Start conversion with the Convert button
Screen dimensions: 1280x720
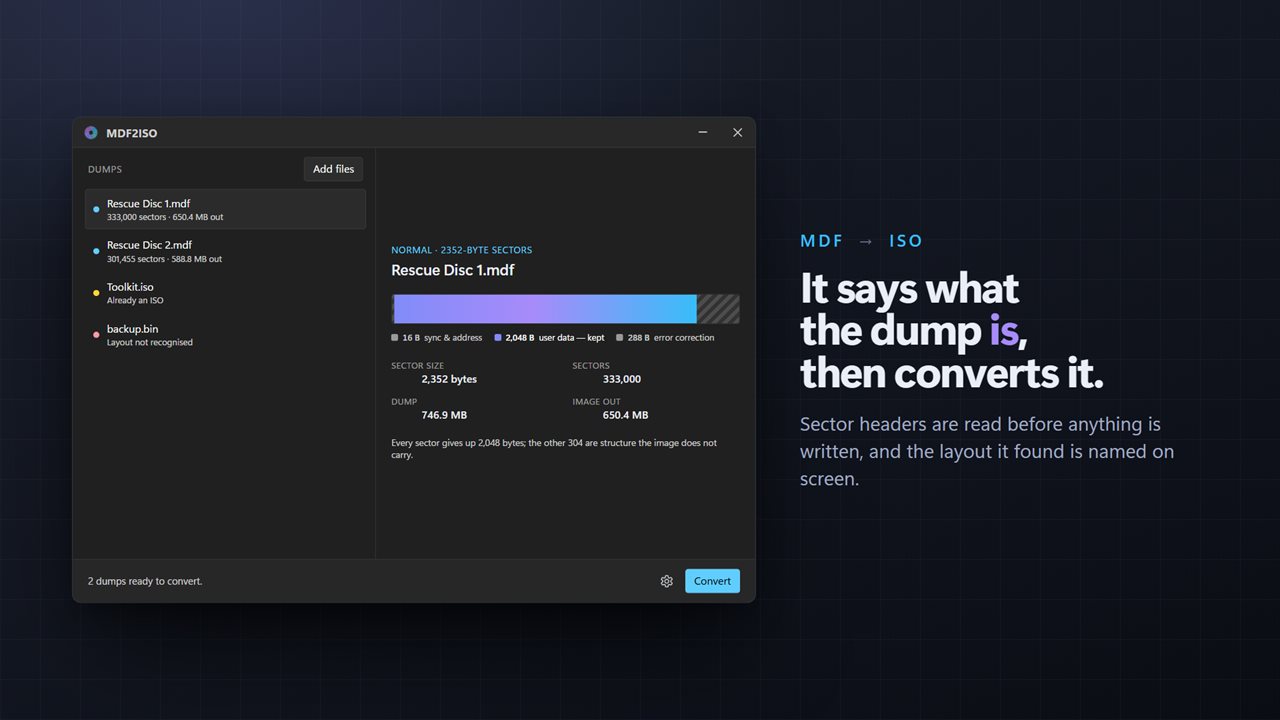click(712, 581)
